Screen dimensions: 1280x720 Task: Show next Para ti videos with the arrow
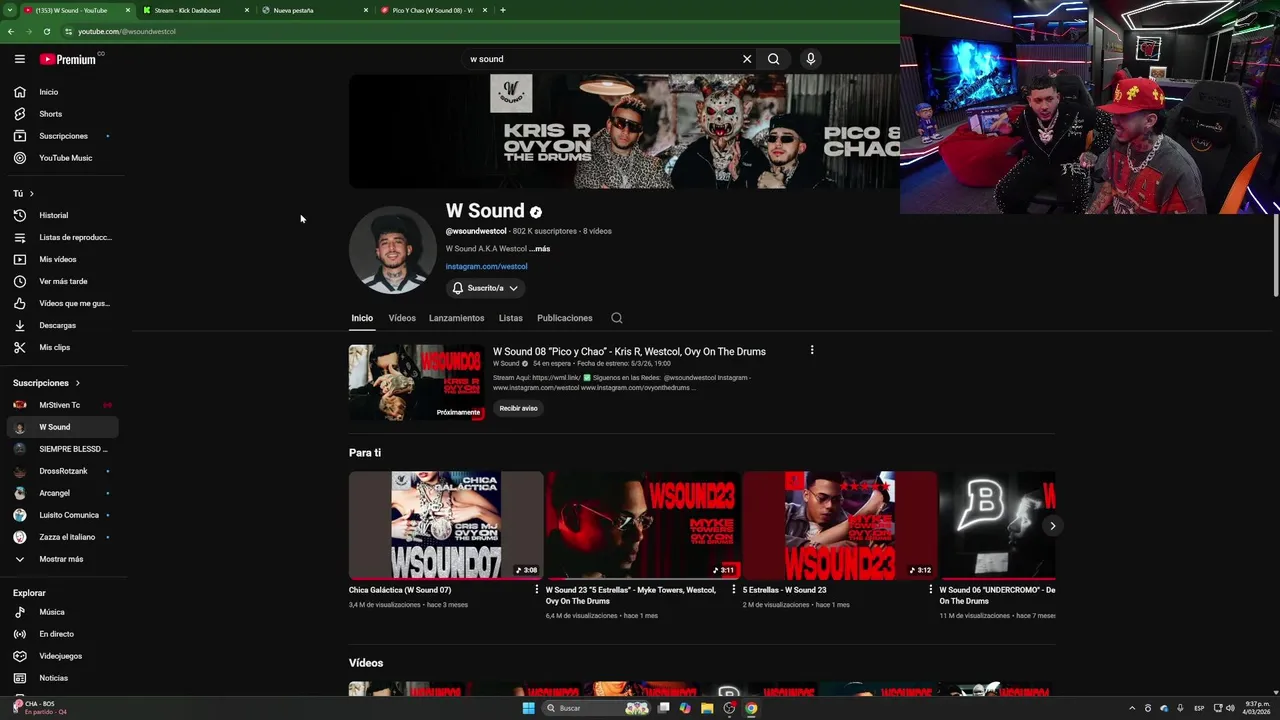pos(1052,526)
